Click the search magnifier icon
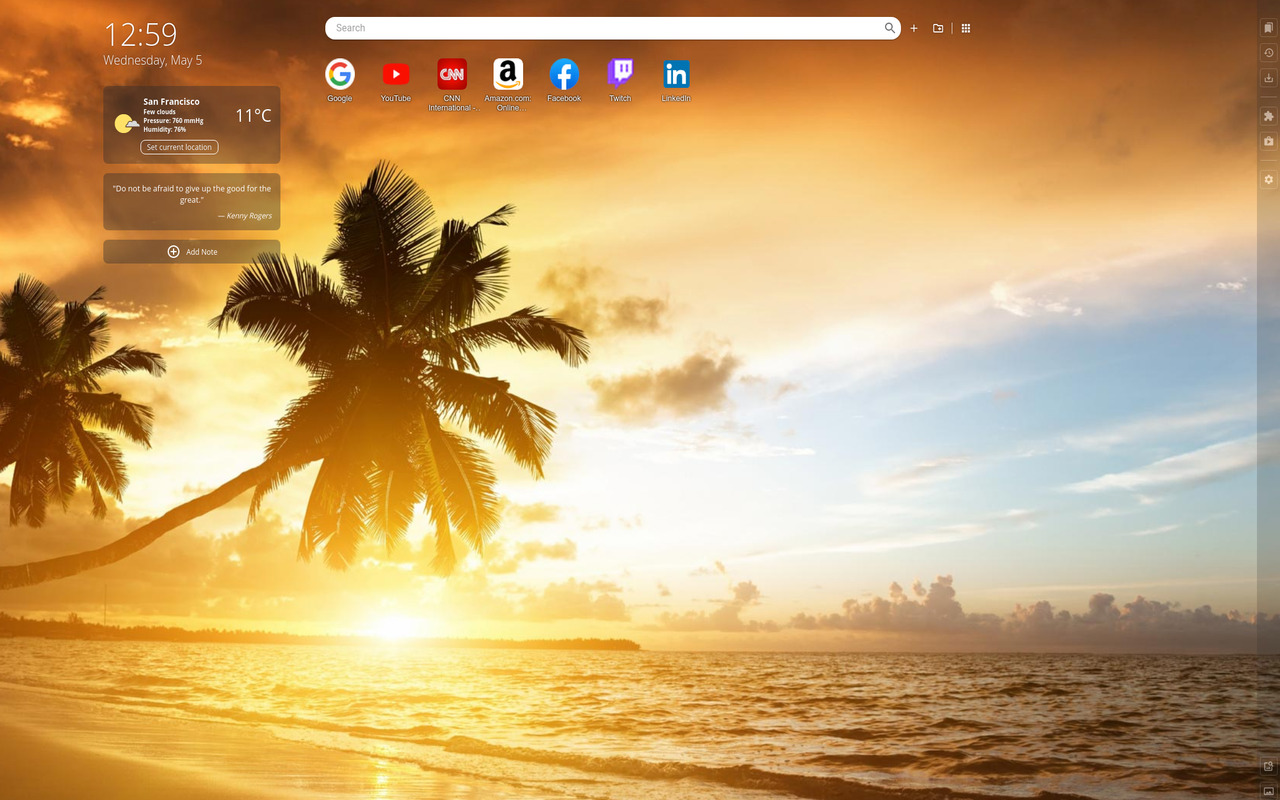 [889, 28]
